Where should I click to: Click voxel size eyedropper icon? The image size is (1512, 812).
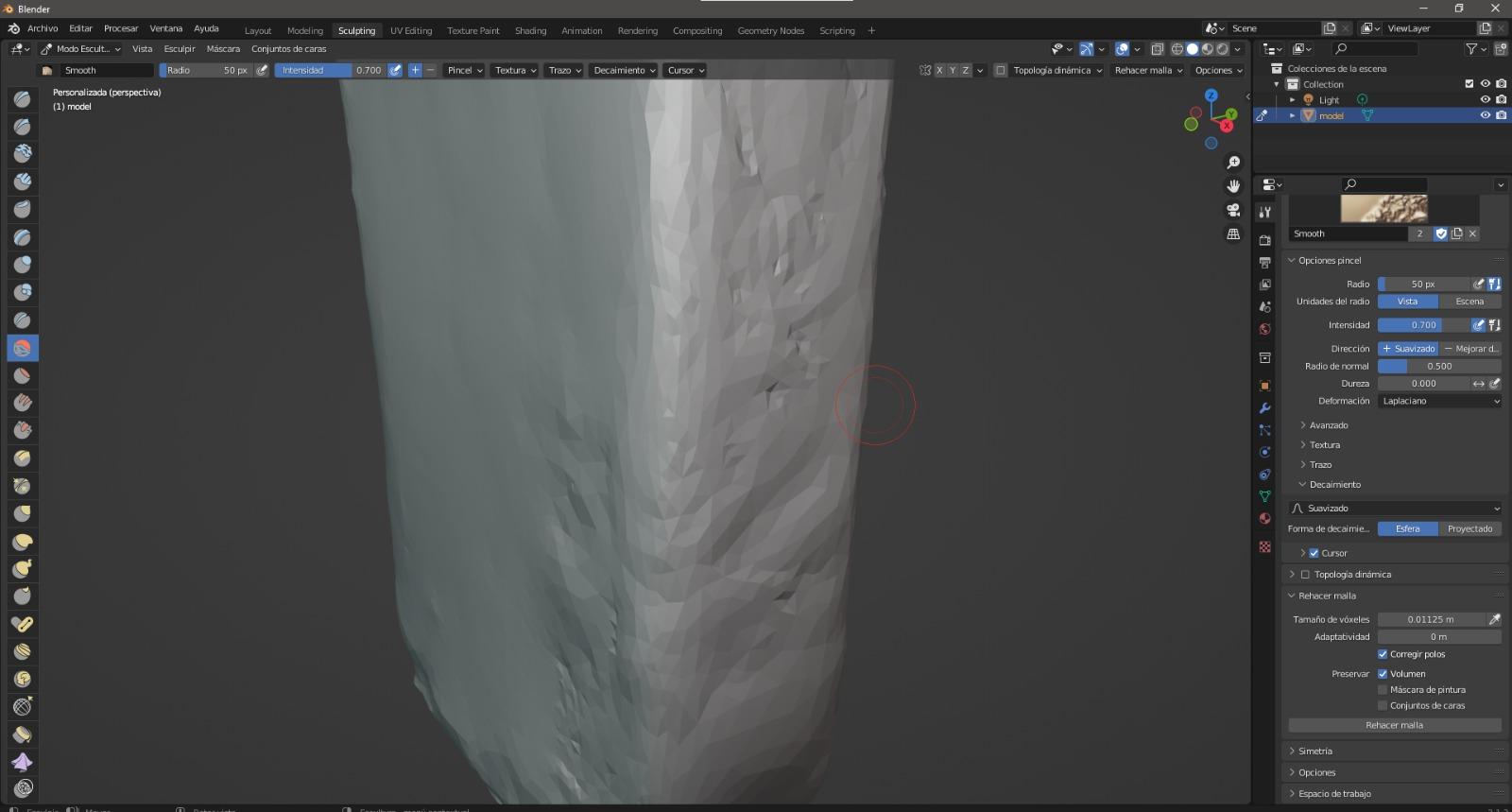click(x=1494, y=619)
